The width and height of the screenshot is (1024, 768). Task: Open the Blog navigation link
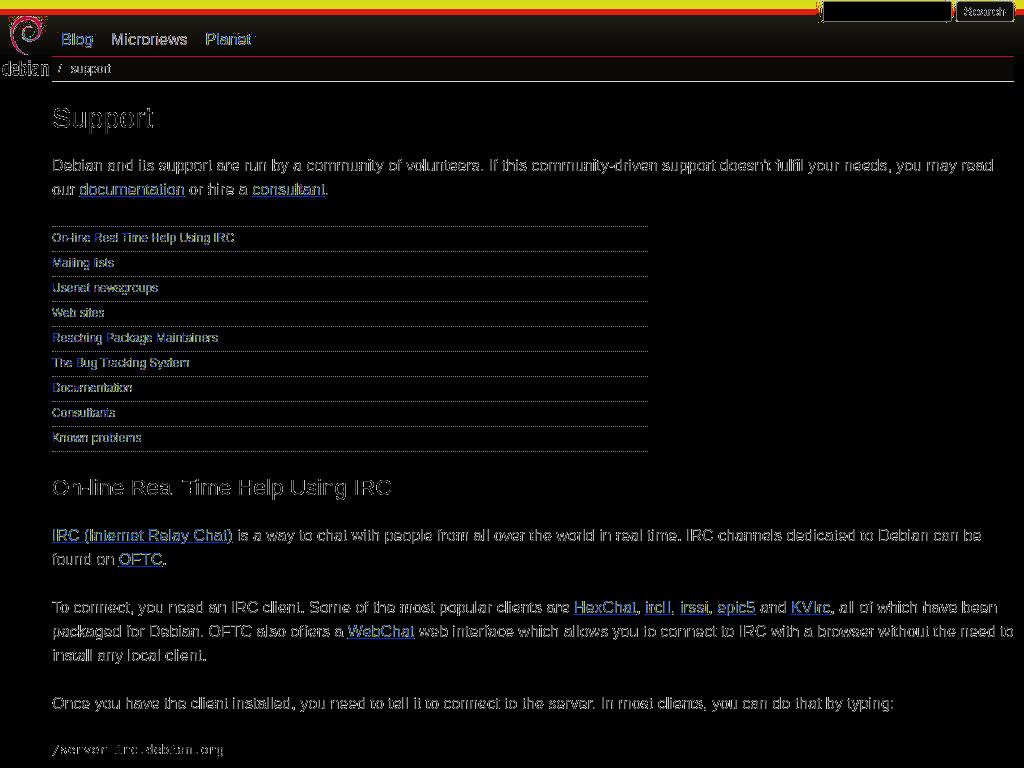pos(77,39)
